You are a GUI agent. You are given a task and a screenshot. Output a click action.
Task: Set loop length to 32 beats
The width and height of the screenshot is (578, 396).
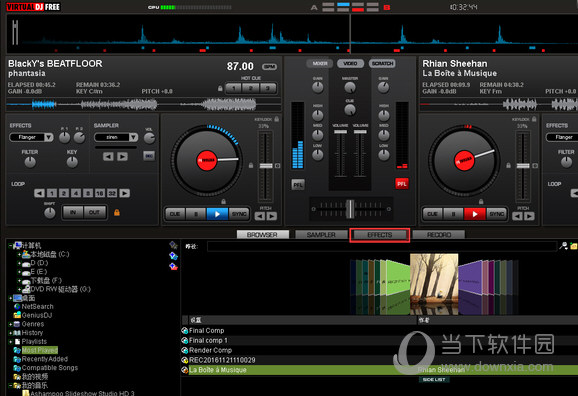112,193
